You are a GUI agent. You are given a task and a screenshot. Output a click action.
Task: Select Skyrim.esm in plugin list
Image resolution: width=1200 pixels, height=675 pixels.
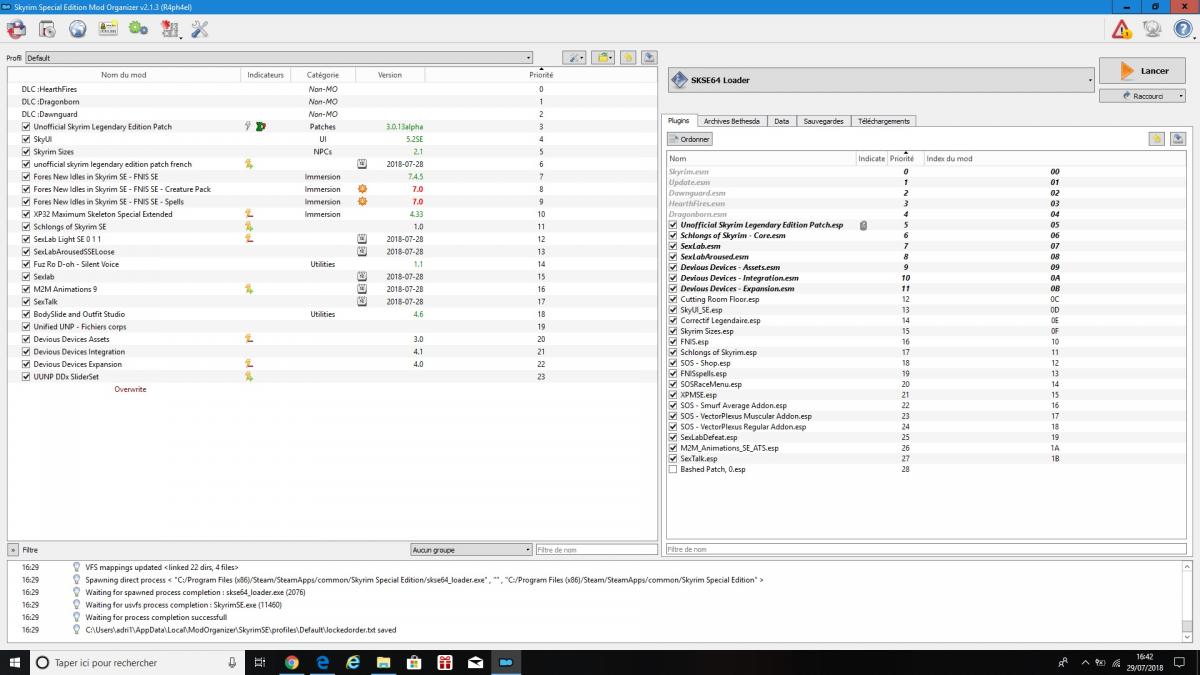[x=926, y=172]
